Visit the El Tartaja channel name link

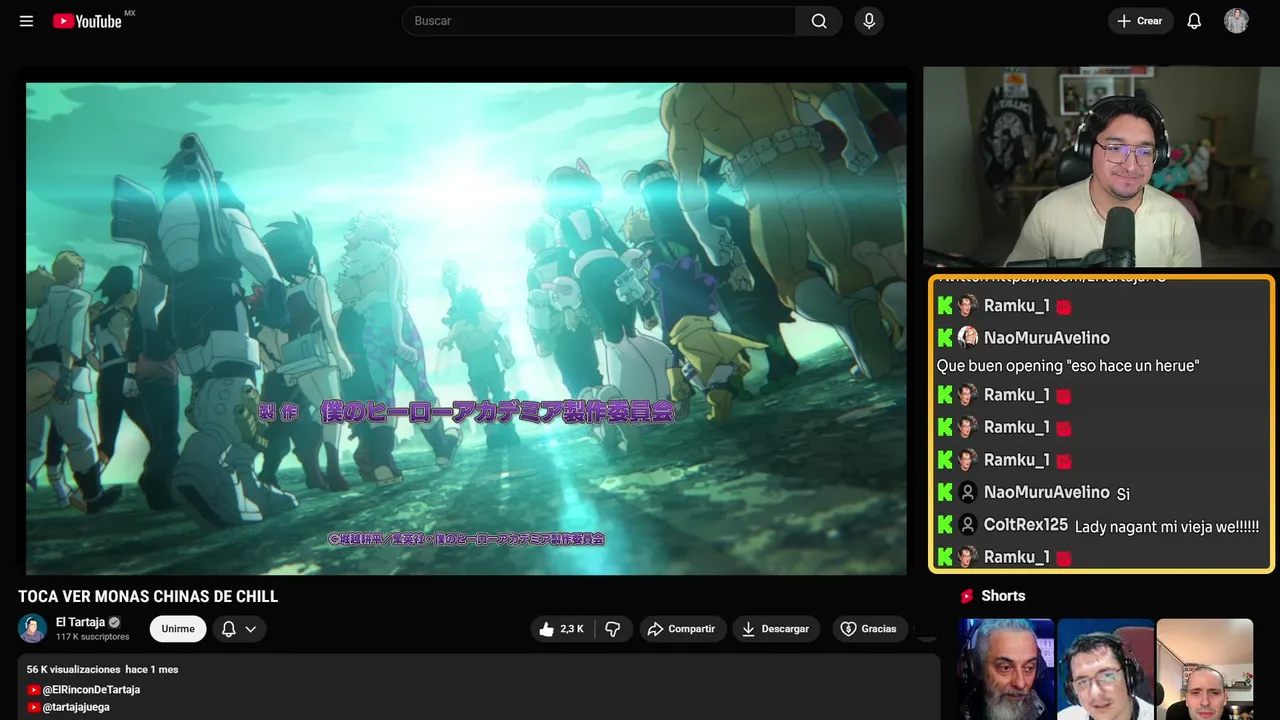click(80, 622)
